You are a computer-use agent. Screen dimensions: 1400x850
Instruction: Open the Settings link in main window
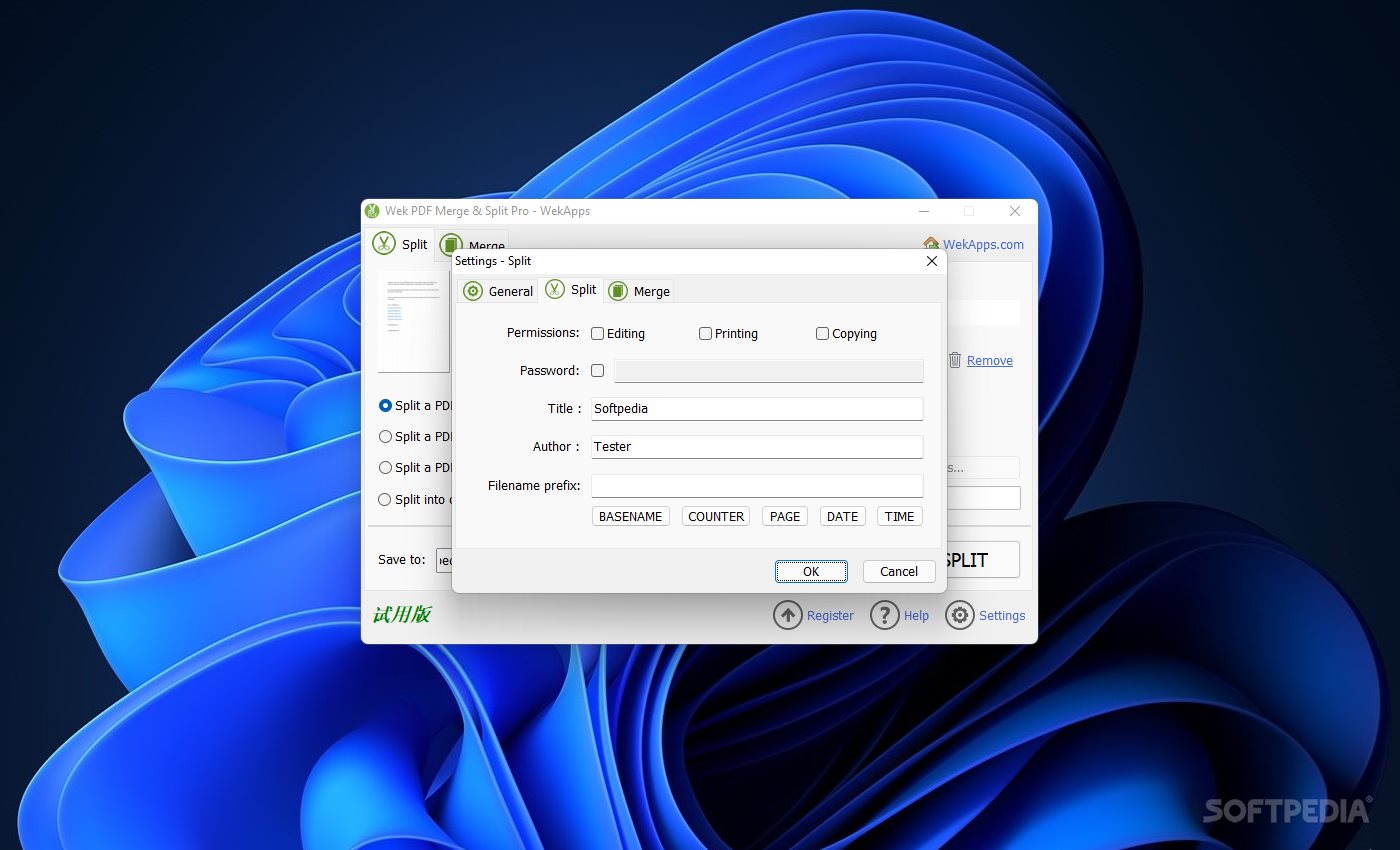click(x=1002, y=616)
